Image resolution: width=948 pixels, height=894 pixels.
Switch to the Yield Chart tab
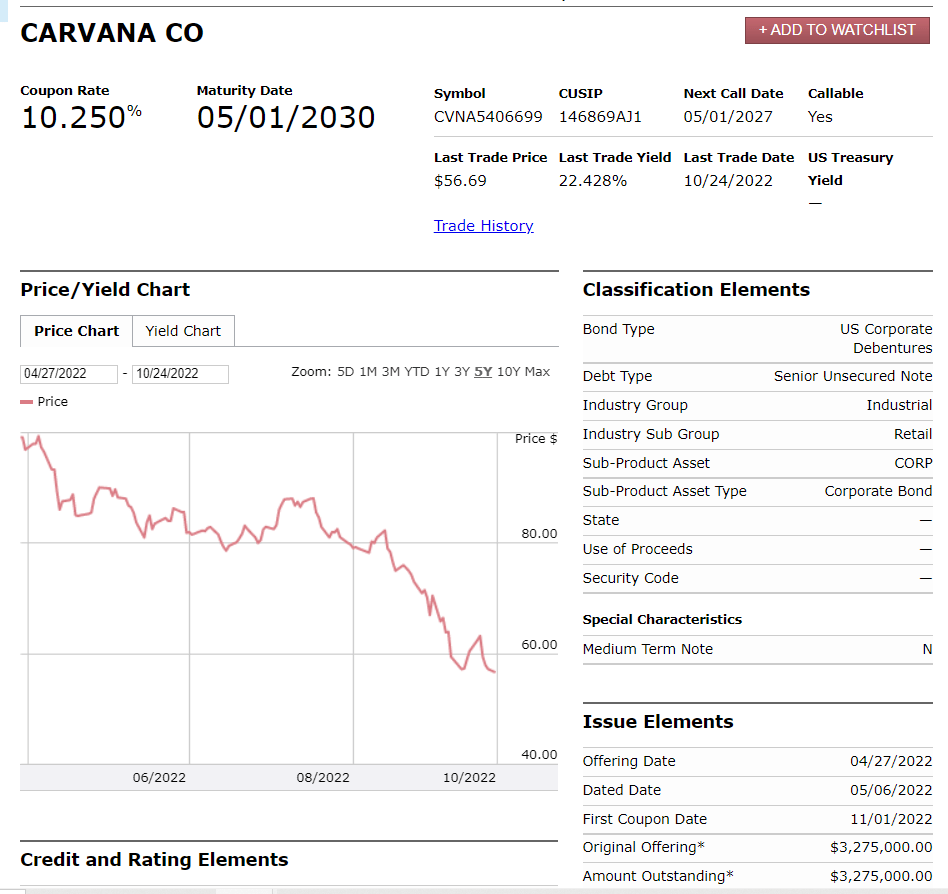[183, 331]
